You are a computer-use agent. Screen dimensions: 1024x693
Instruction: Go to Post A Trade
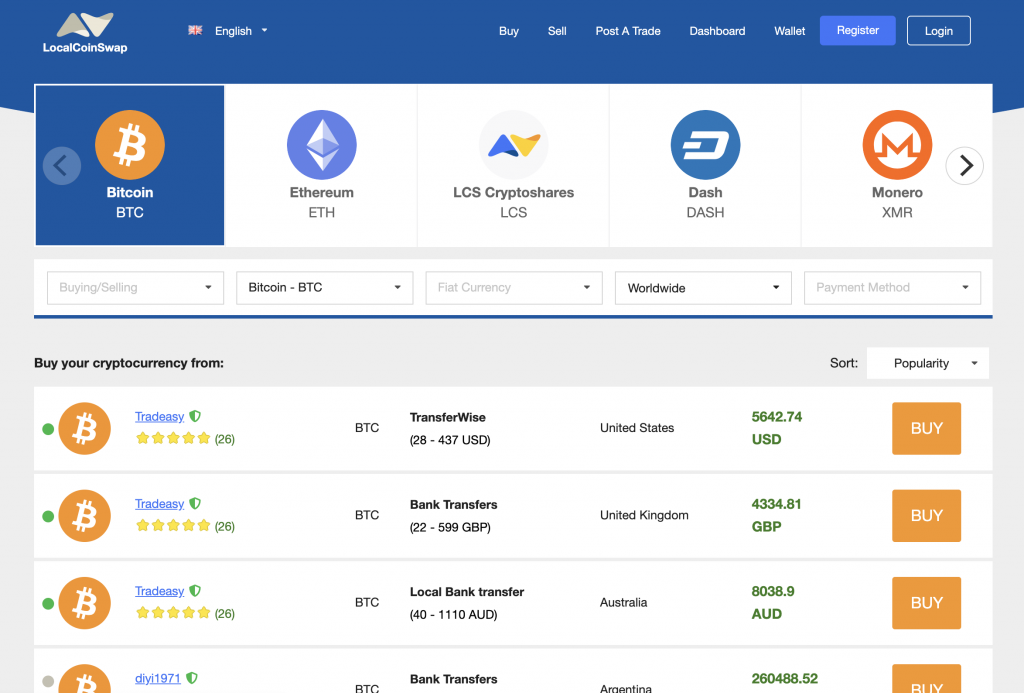click(x=628, y=31)
